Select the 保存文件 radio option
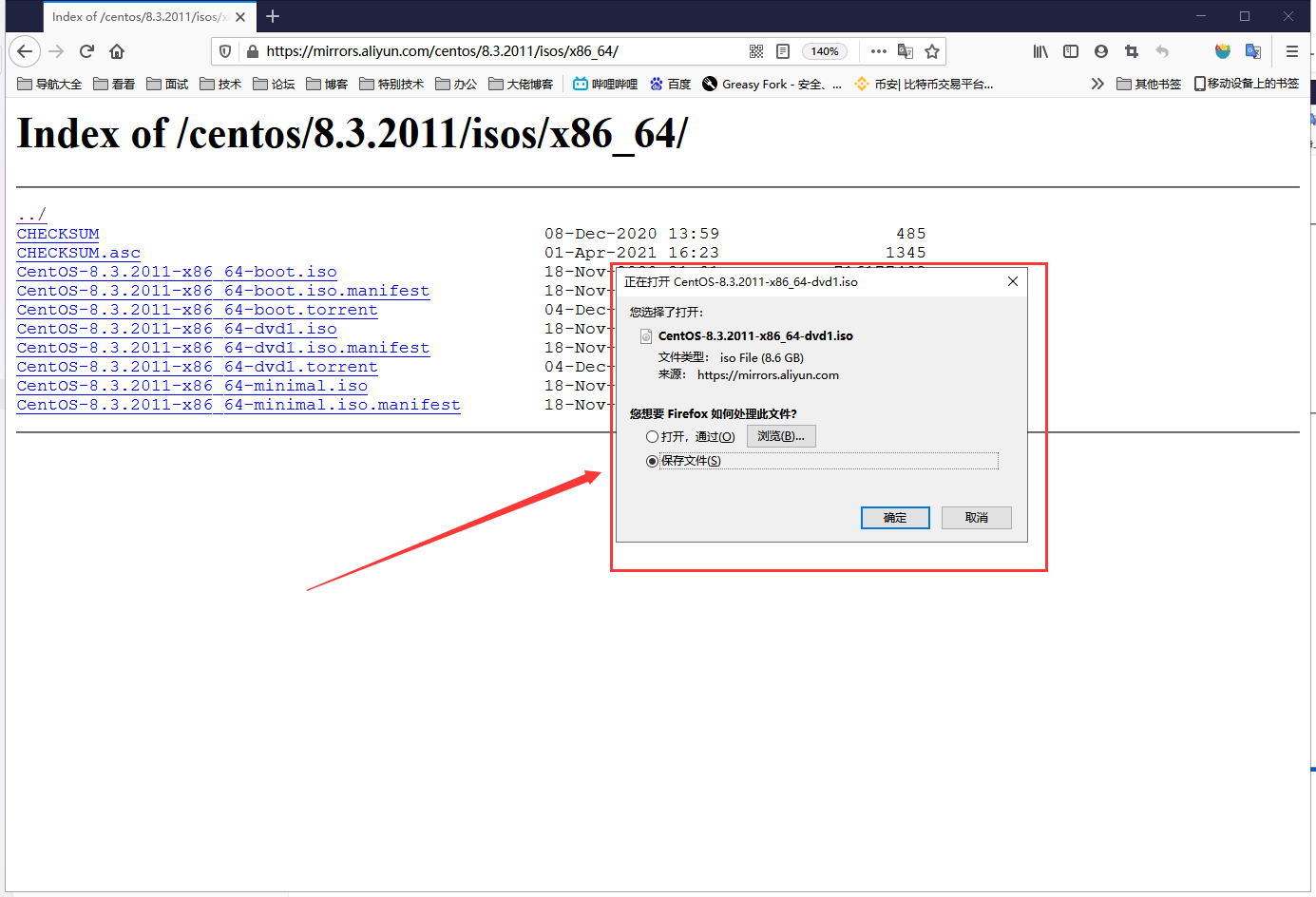 pyautogui.click(x=652, y=461)
